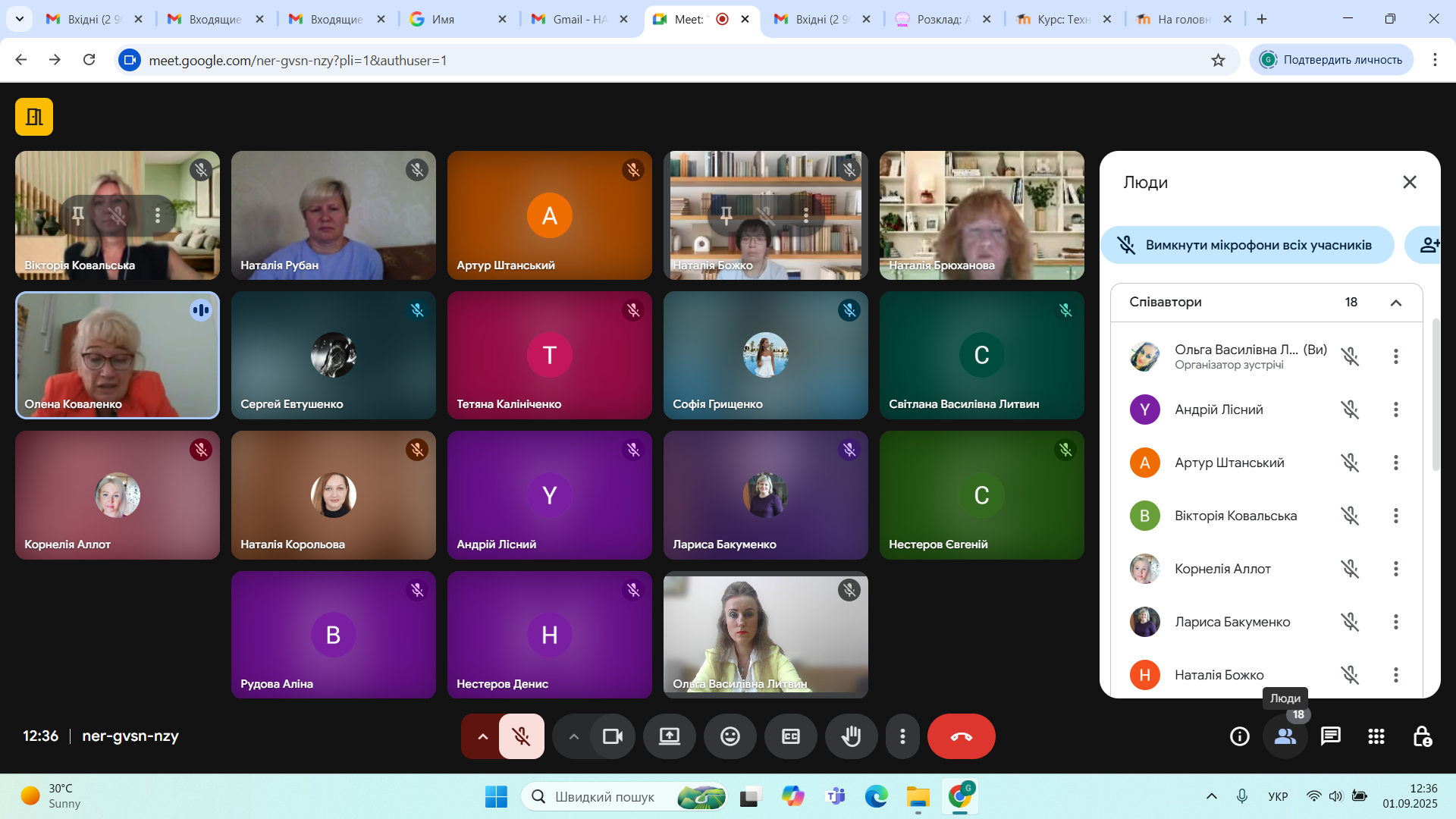Image resolution: width=1456 pixels, height=819 pixels.
Task: Open options menu for Андрій Лісний
Action: point(1395,409)
